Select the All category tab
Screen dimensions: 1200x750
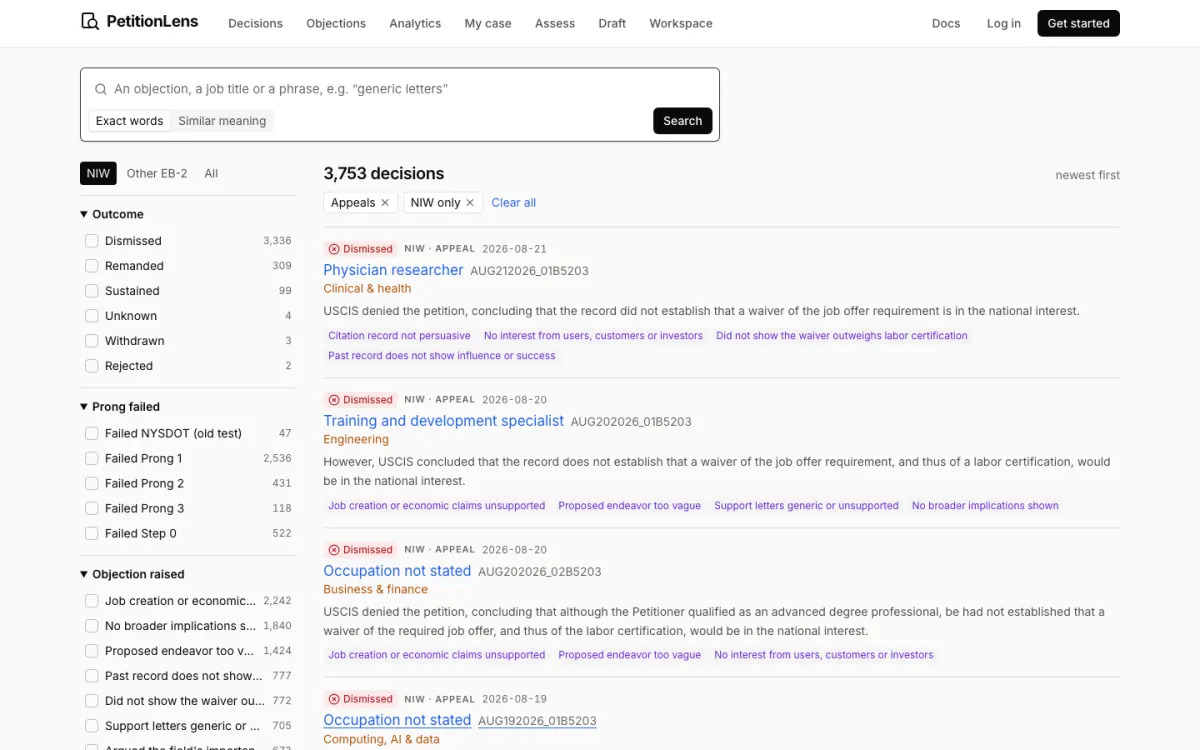tap(211, 173)
